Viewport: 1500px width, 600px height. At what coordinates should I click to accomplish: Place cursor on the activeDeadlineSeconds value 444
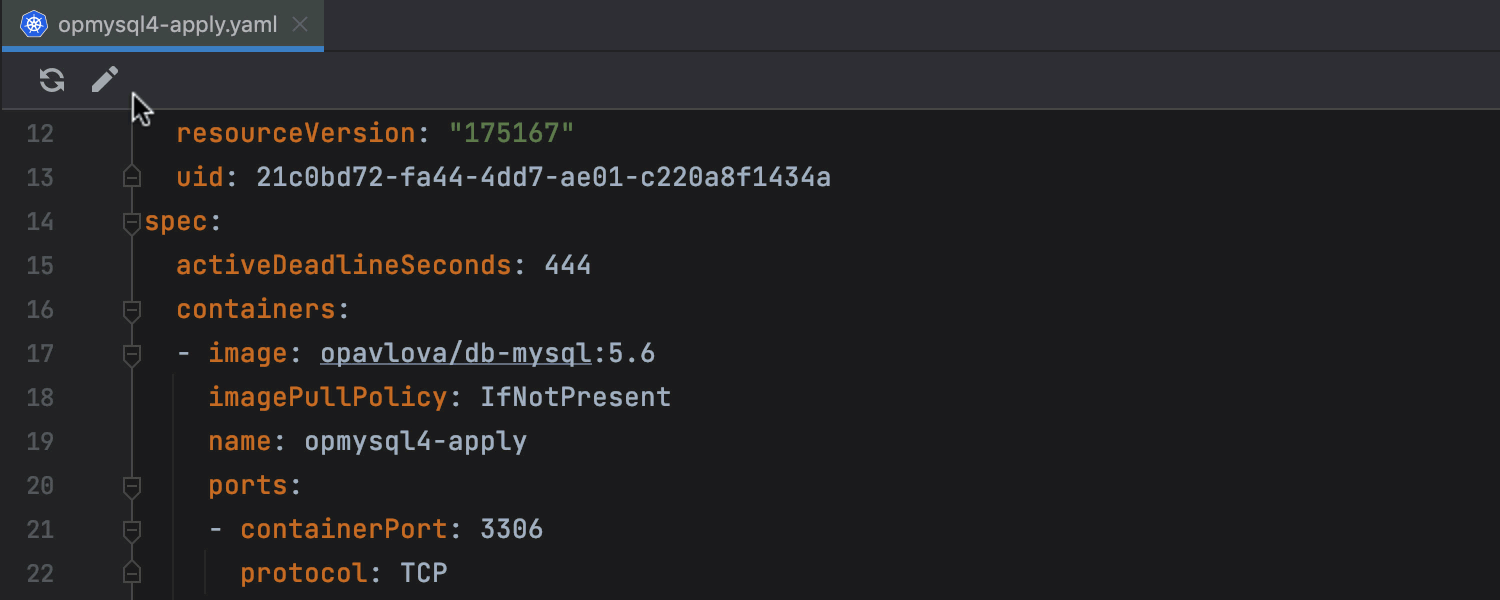(568, 266)
